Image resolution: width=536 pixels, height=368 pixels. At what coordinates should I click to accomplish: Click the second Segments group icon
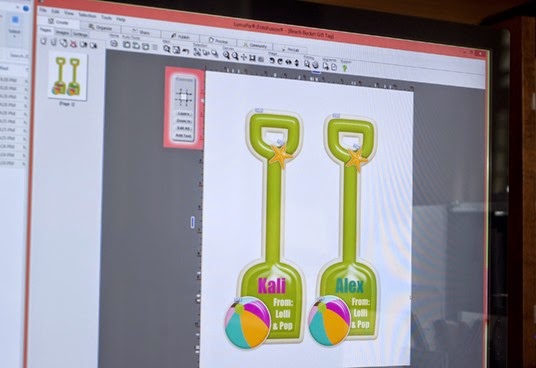click(x=334, y=67)
